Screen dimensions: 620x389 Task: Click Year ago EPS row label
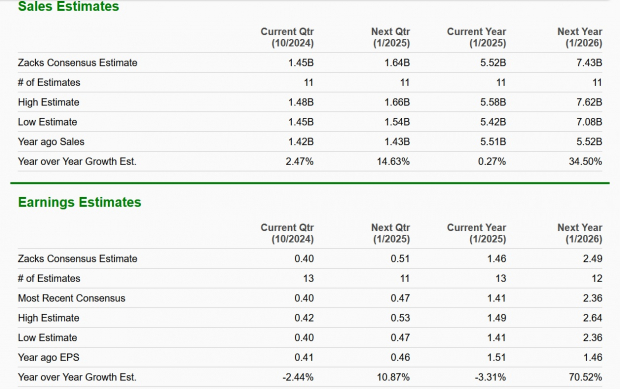(49, 357)
